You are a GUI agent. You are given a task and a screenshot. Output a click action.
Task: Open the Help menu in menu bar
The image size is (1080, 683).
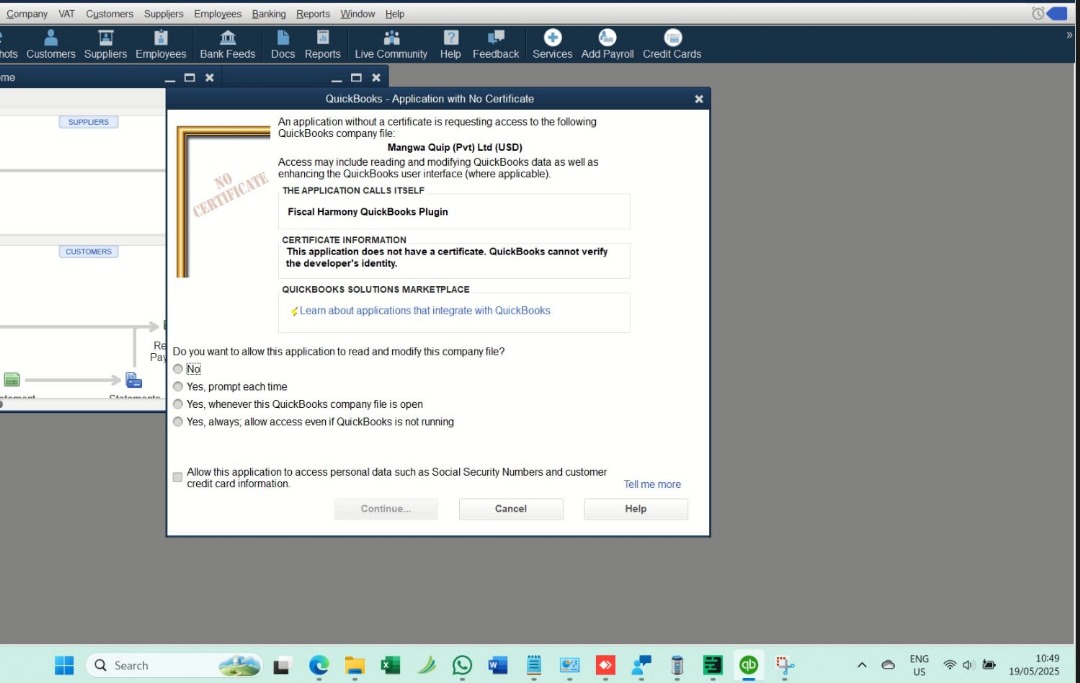click(395, 14)
